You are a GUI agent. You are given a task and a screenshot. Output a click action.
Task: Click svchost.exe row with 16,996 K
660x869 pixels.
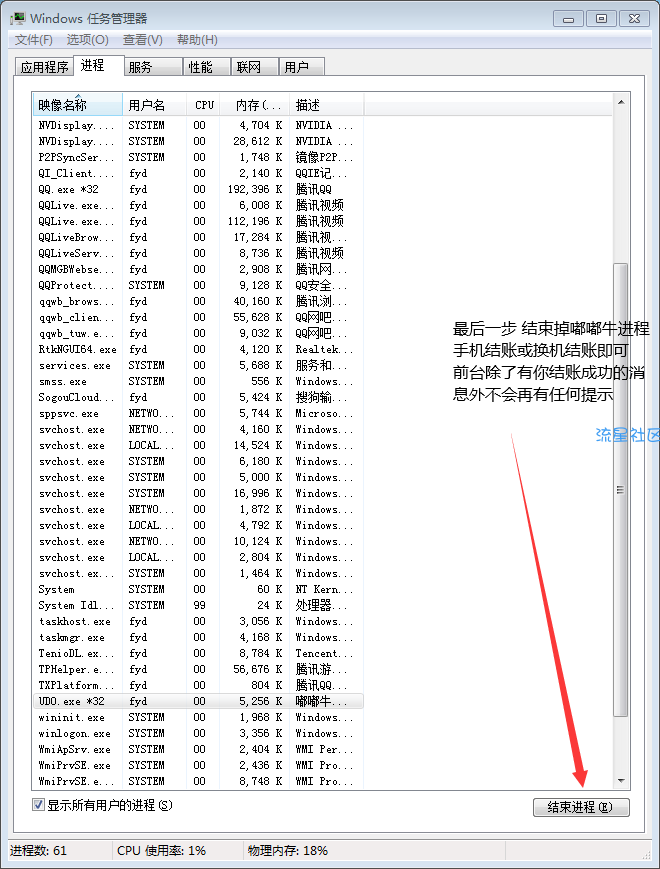click(198, 493)
